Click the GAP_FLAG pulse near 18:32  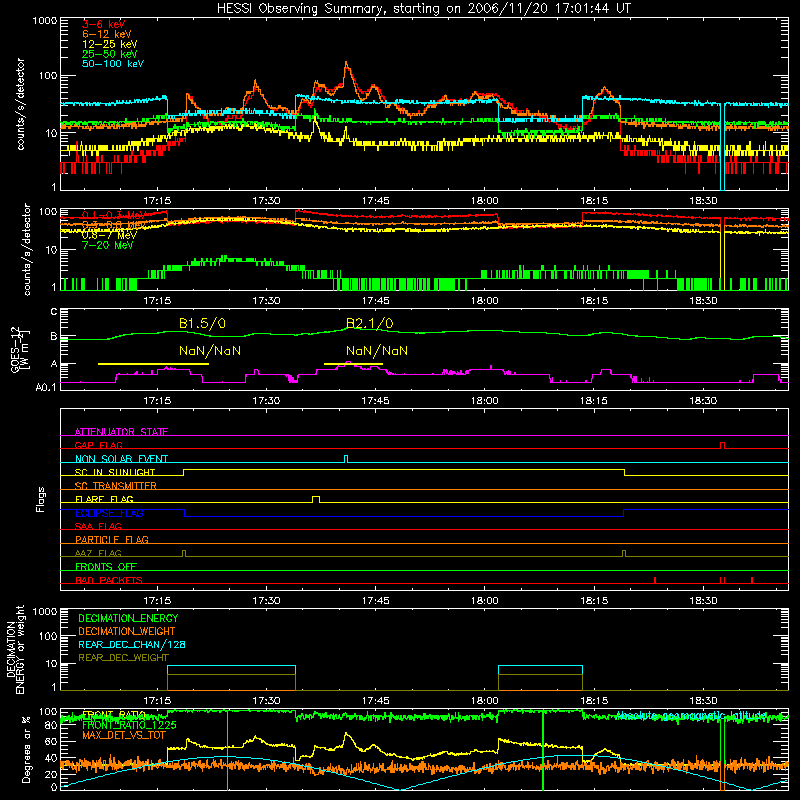[x=722, y=445]
